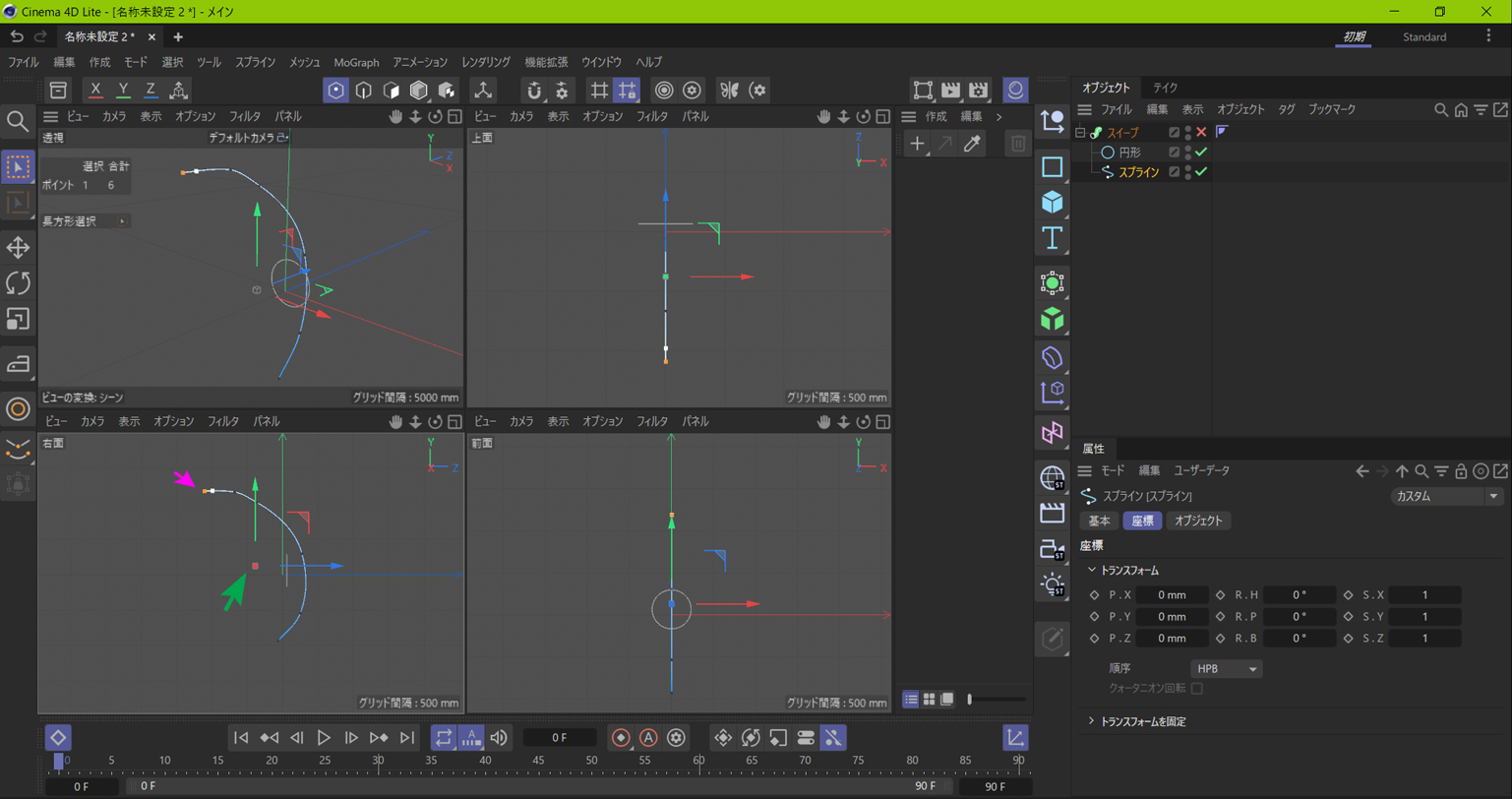Select the Scale tool in left toolbar

click(18, 319)
